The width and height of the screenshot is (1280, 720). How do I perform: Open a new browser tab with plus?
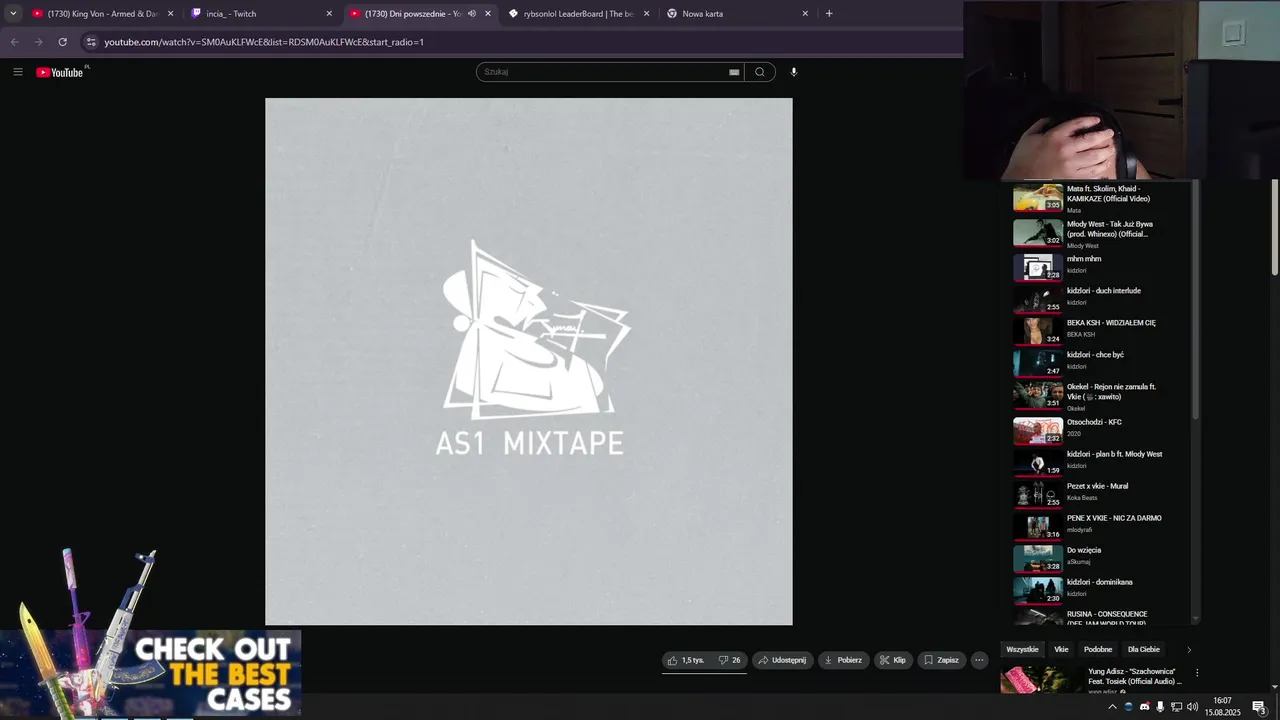[829, 14]
